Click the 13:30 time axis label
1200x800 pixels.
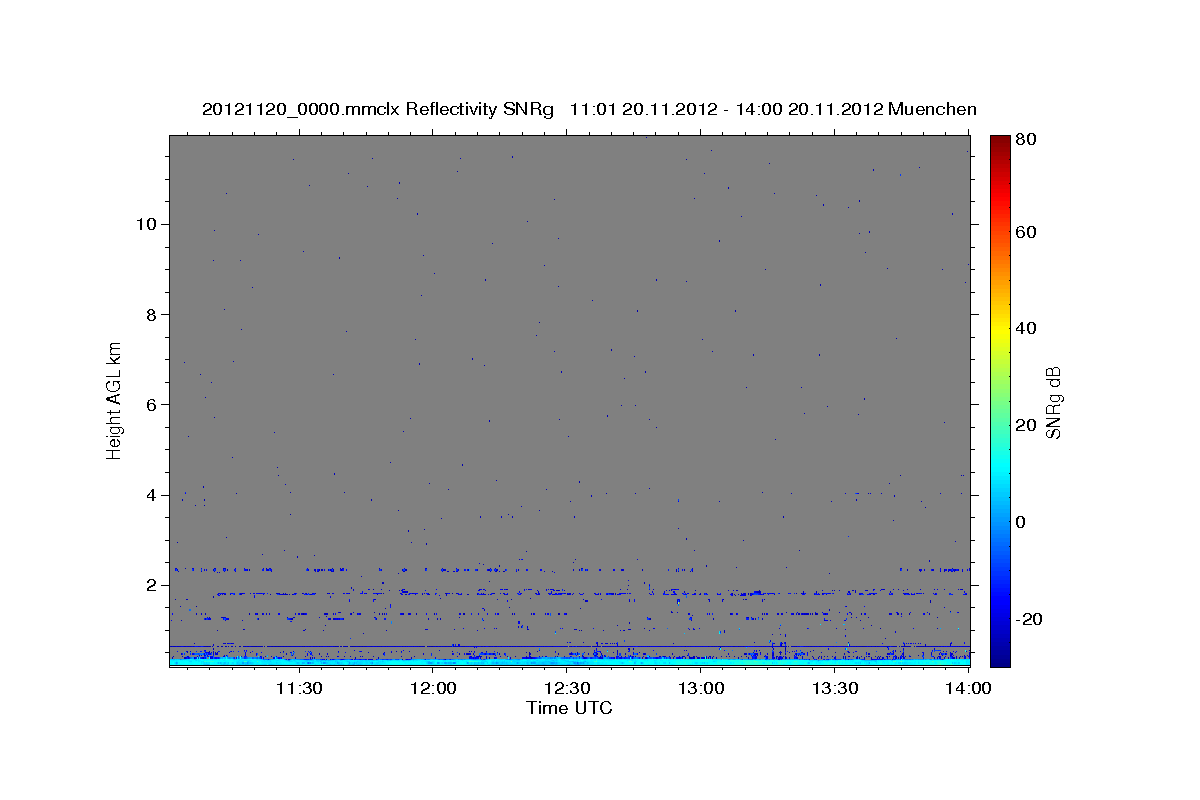click(x=835, y=688)
